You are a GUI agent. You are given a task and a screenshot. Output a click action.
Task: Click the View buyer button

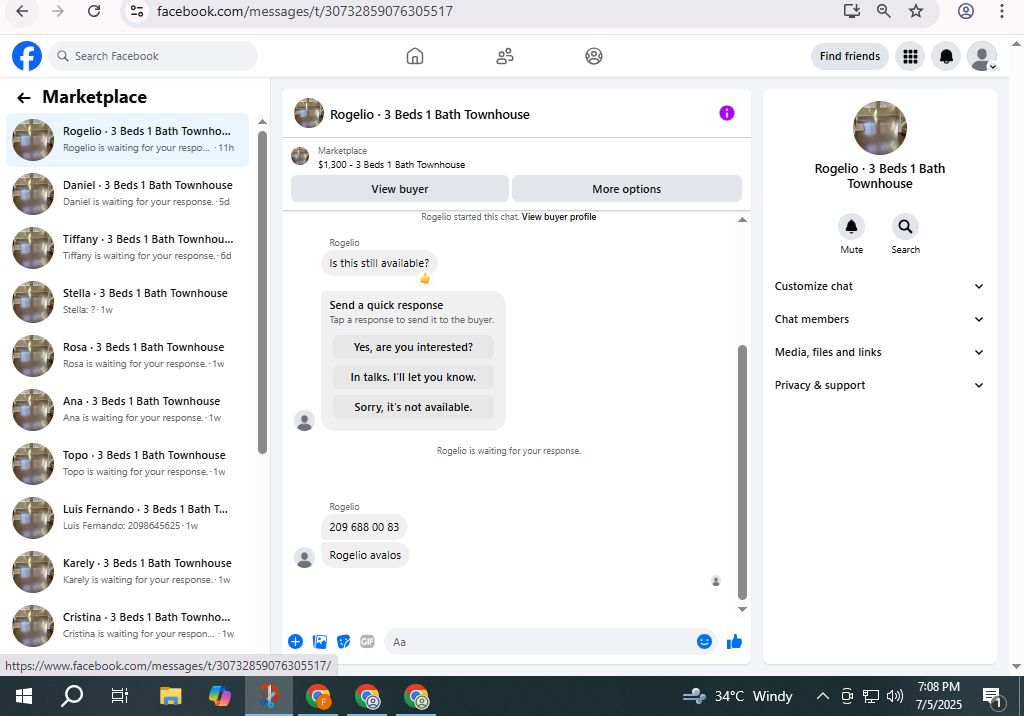[400, 189]
